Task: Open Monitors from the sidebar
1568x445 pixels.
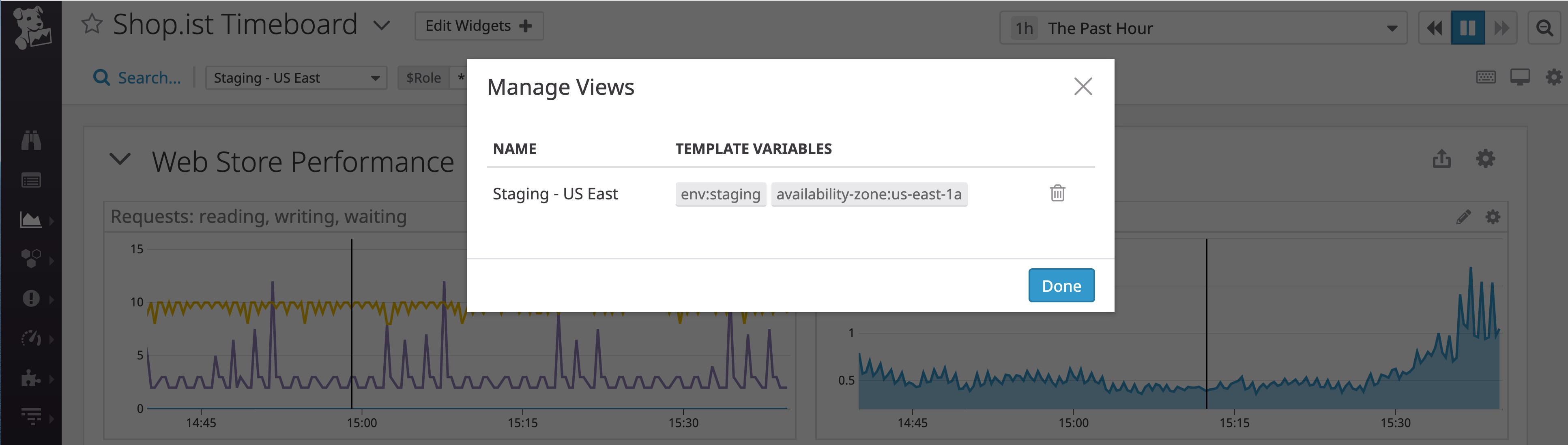Action: (x=32, y=298)
